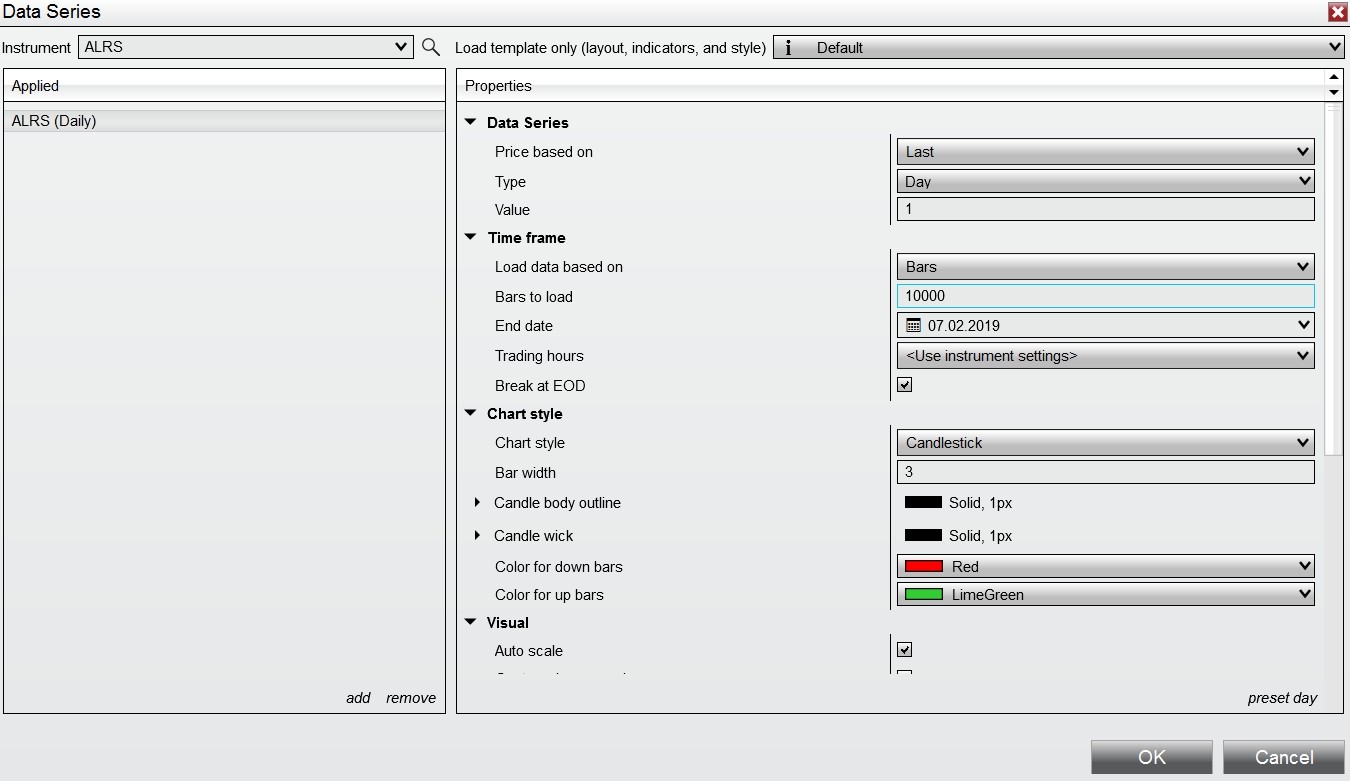Click the add link
The image size is (1350, 781).
[358, 698]
